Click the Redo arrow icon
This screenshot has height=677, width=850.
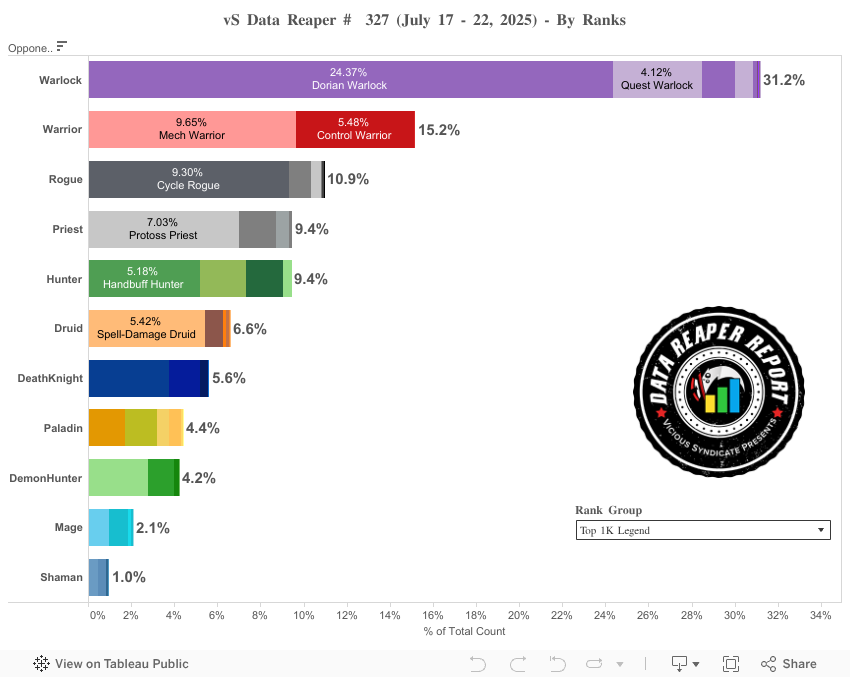point(518,664)
